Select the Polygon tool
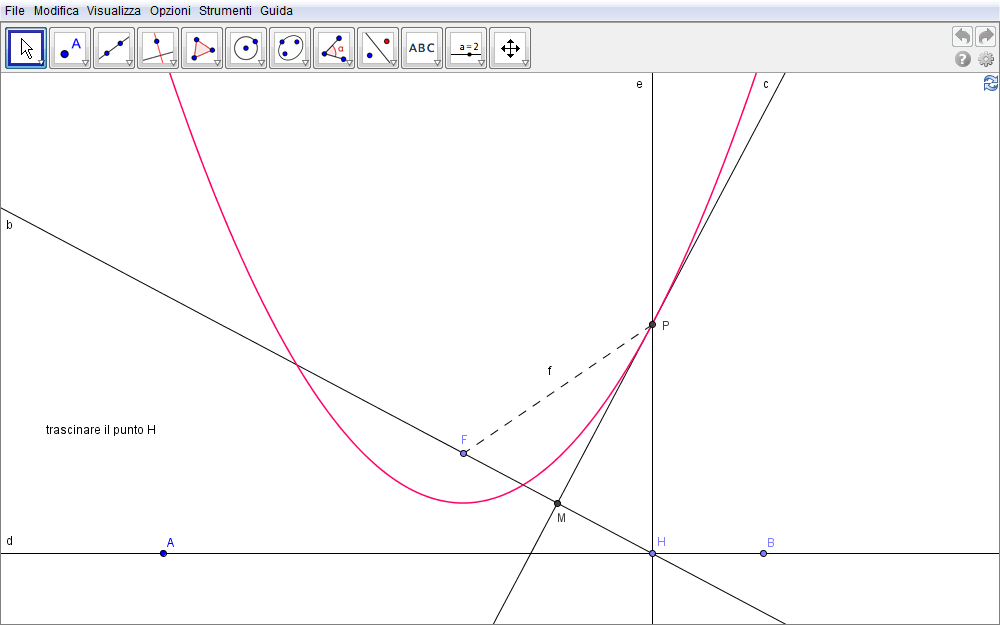 click(202, 47)
